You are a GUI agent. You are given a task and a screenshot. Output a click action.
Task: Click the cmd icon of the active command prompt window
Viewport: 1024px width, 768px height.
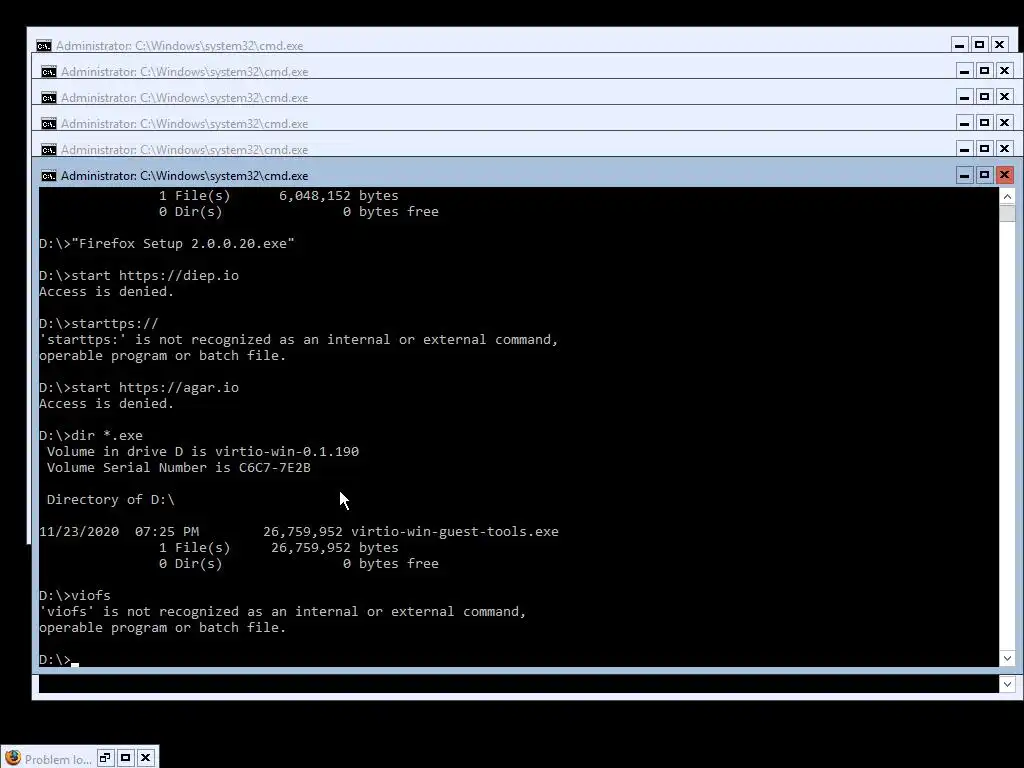click(x=48, y=176)
